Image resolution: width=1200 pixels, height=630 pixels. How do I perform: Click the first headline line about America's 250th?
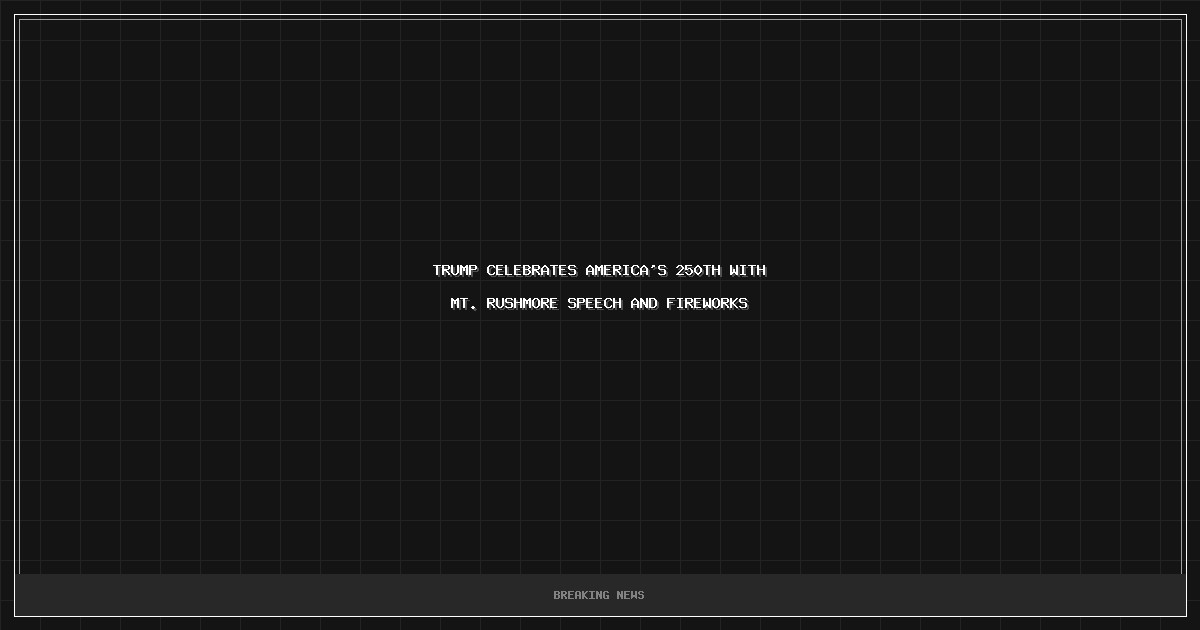600,270
